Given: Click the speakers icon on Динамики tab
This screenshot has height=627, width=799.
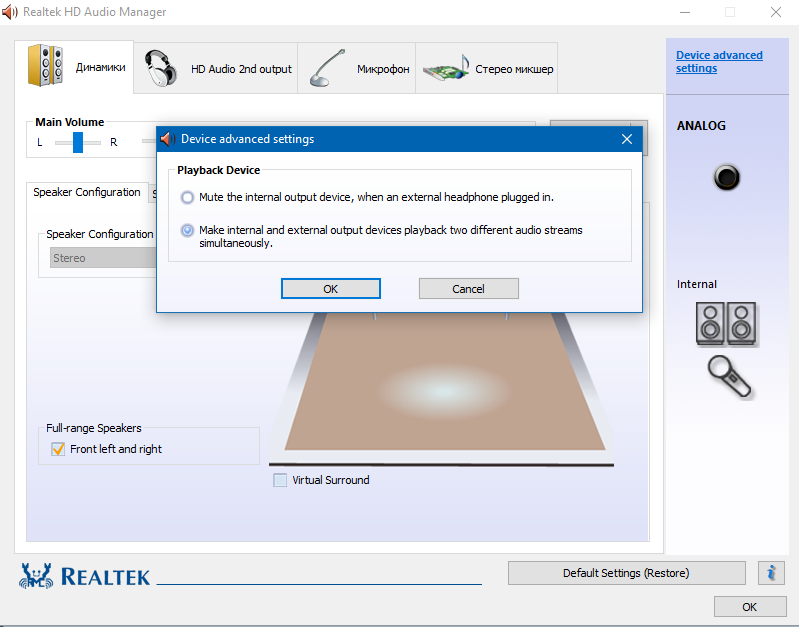Looking at the screenshot, I should [45, 65].
